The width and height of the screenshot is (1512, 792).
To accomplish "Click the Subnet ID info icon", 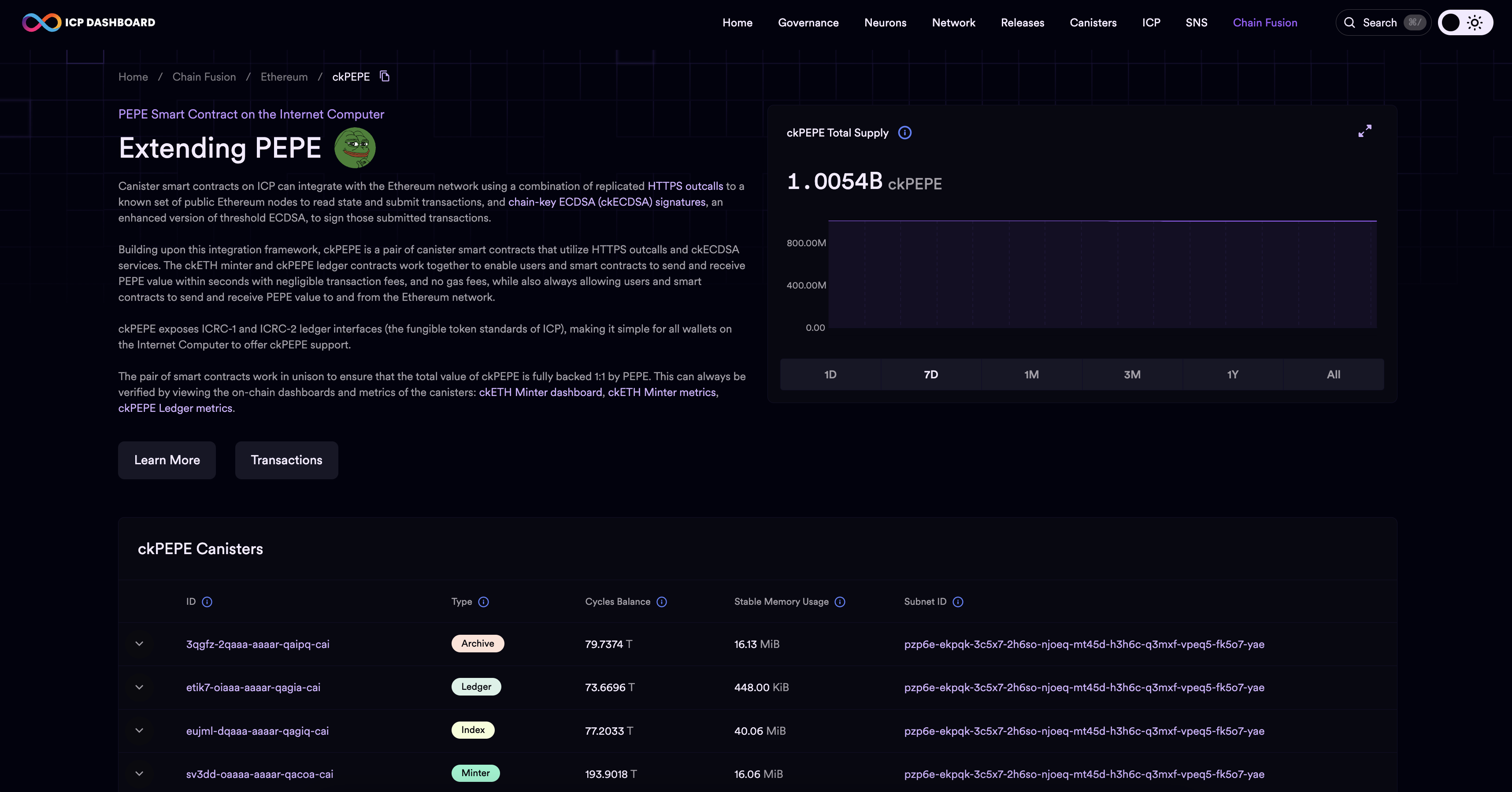I will pos(958,601).
